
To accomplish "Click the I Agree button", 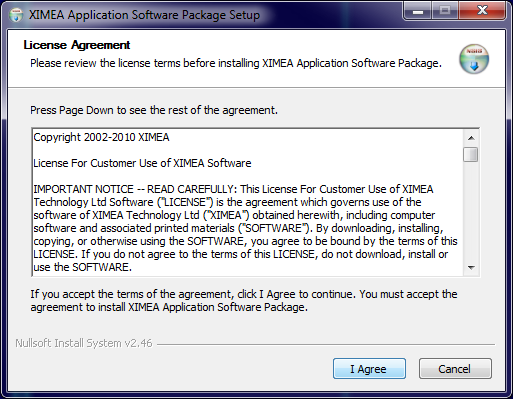I will [369, 369].
